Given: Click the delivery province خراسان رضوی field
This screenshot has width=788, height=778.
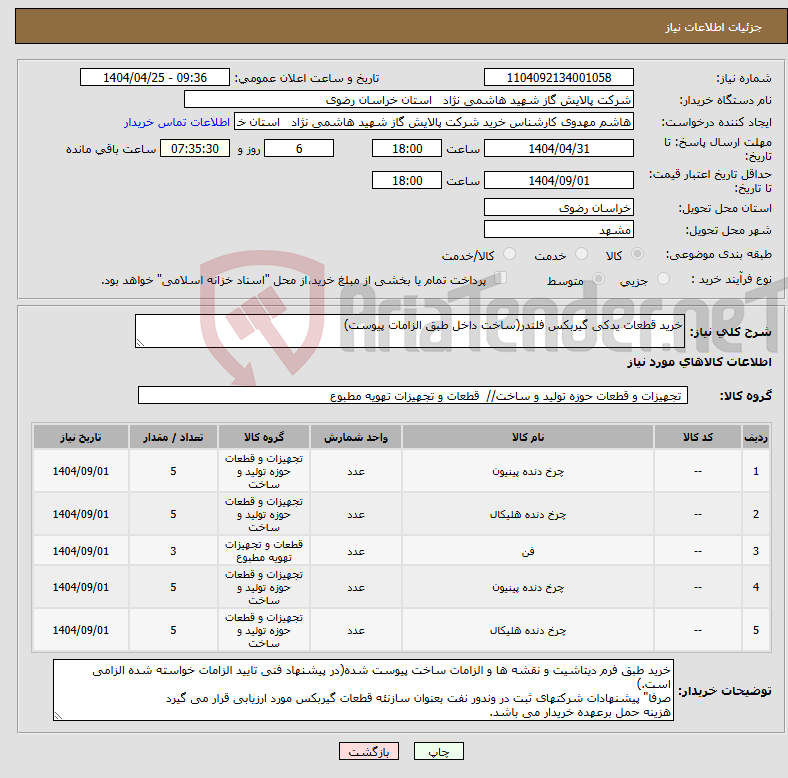Looking at the screenshot, I should click(558, 208).
